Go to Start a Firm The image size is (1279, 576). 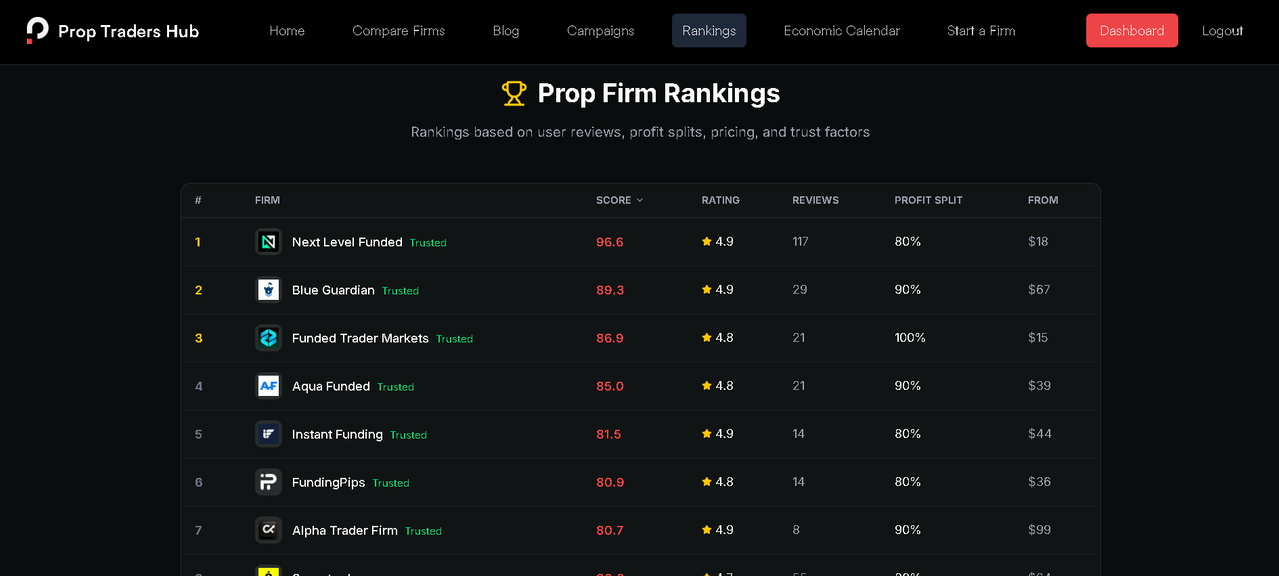[x=981, y=31]
